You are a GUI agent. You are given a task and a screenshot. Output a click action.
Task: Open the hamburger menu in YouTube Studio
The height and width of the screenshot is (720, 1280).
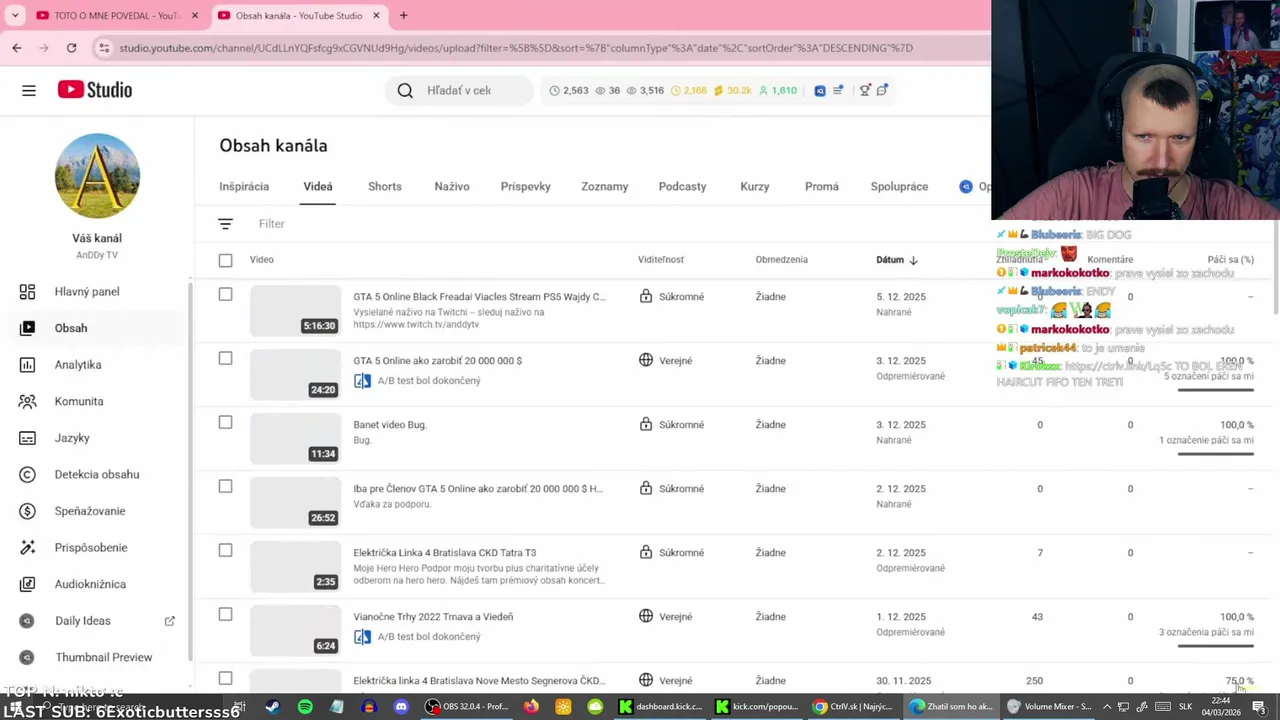(29, 90)
